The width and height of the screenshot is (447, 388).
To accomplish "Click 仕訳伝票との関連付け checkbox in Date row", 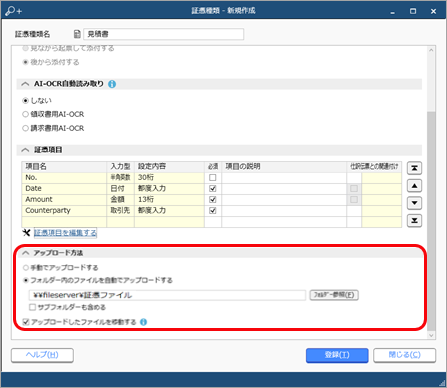I will pos(354,188).
